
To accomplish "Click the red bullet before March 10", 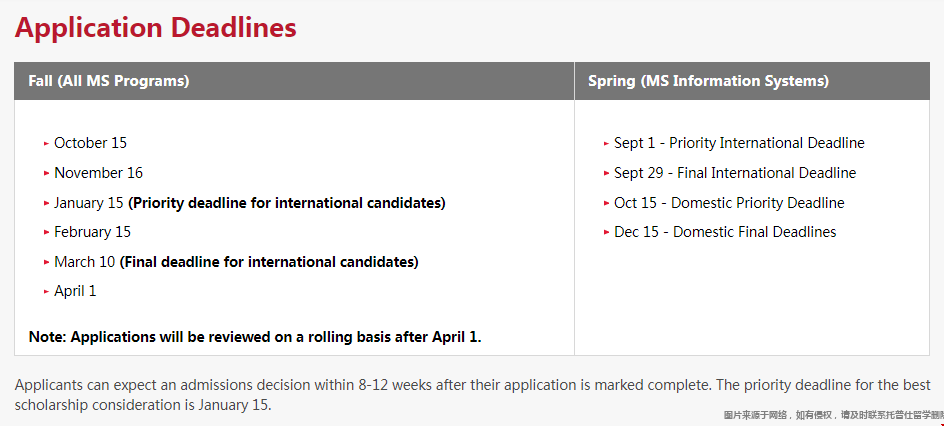I will (x=46, y=262).
